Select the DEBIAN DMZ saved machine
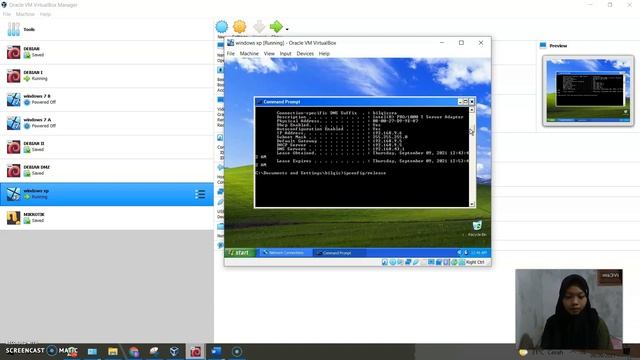Viewport: 640px width, 360px height. [x=107, y=170]
